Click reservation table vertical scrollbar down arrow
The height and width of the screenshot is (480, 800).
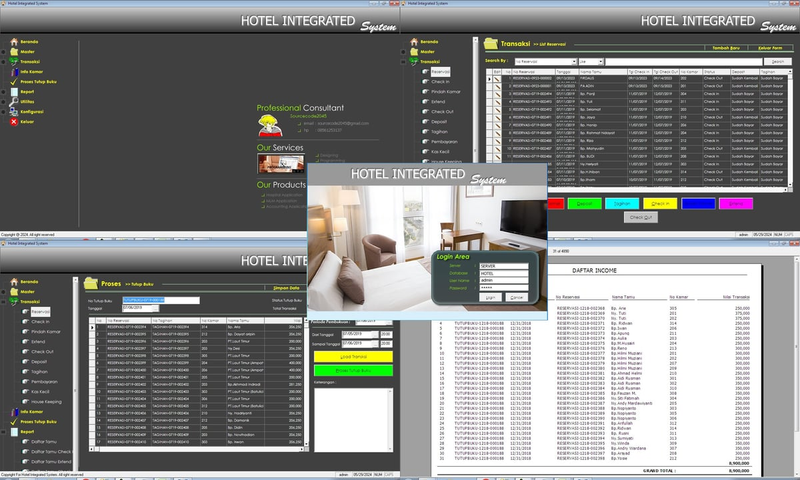[790, 185]
